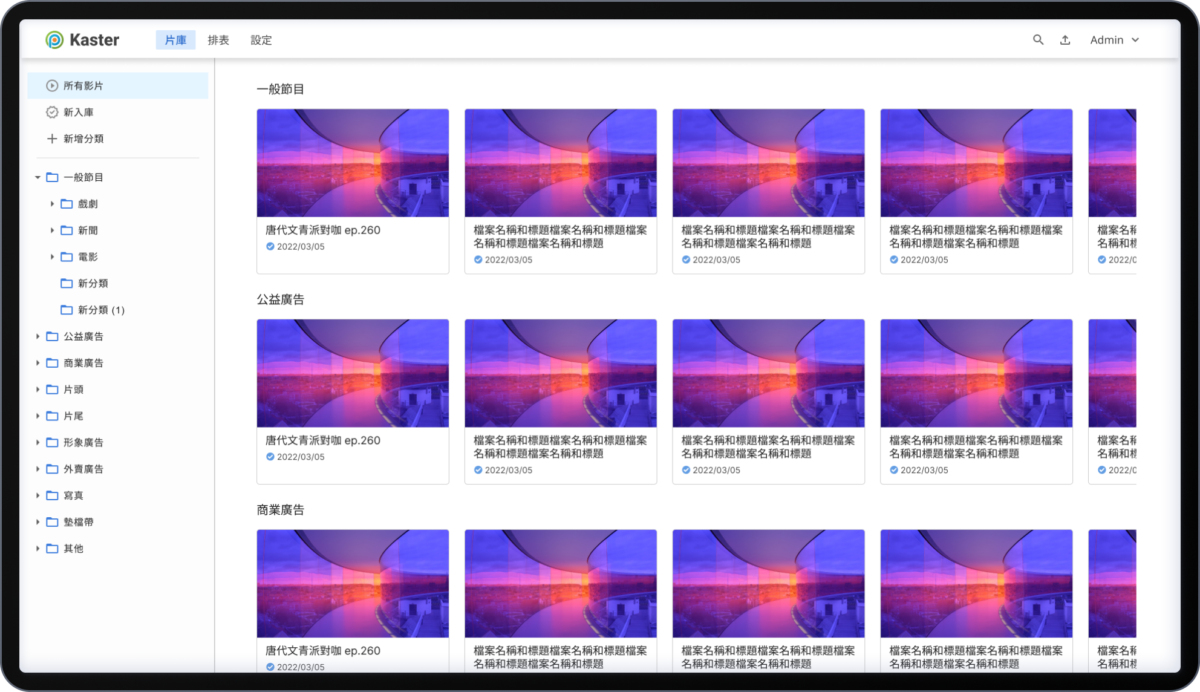Screen dimensions: 1200x692
Task: Open the 設定 tab
Action: pyautogui.click(x=261, y=40)
